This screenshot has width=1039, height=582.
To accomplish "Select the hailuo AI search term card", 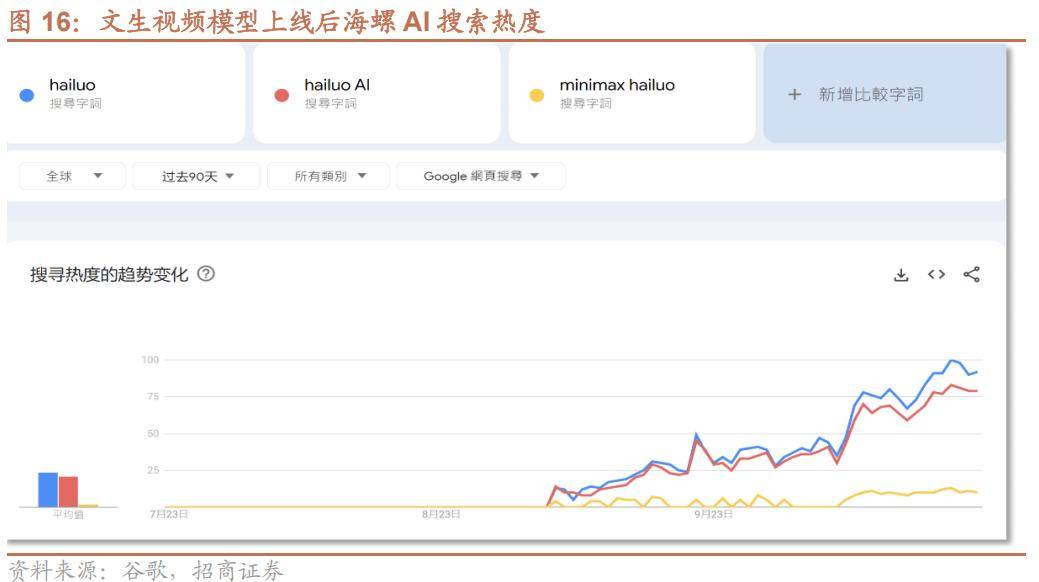I will (x=376, y=94).
